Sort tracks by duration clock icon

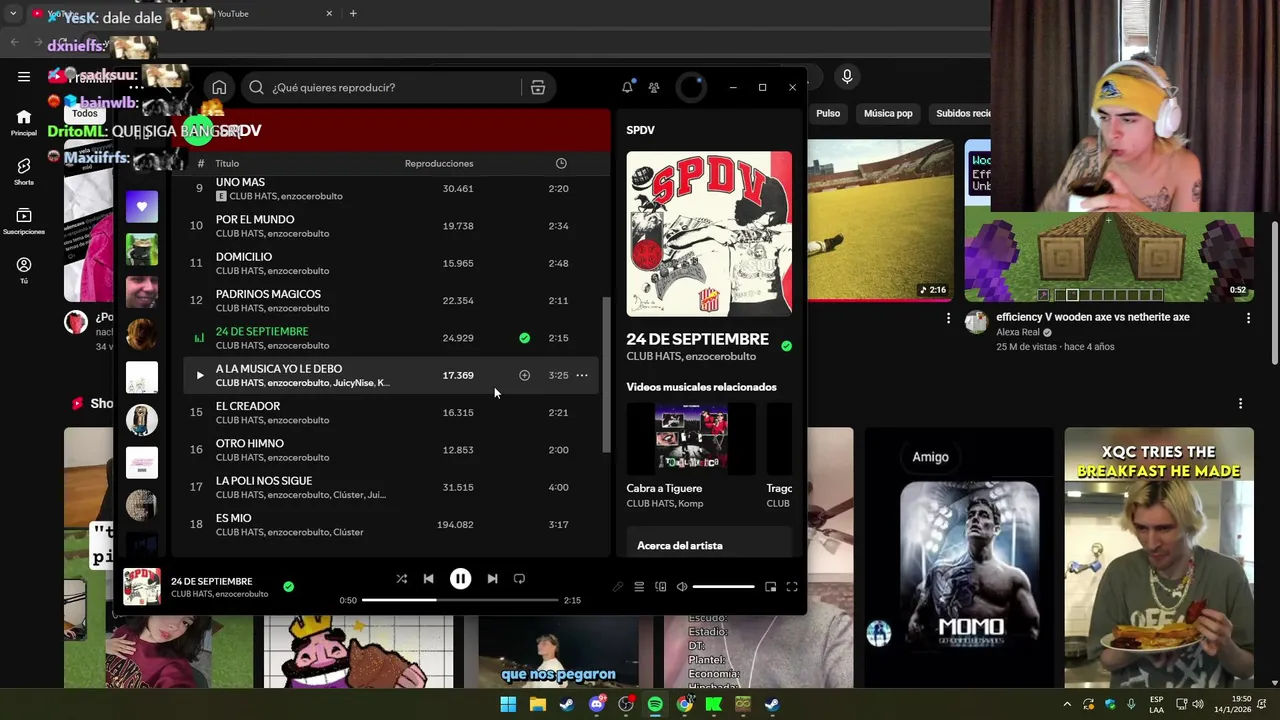[x=561, y=163]
